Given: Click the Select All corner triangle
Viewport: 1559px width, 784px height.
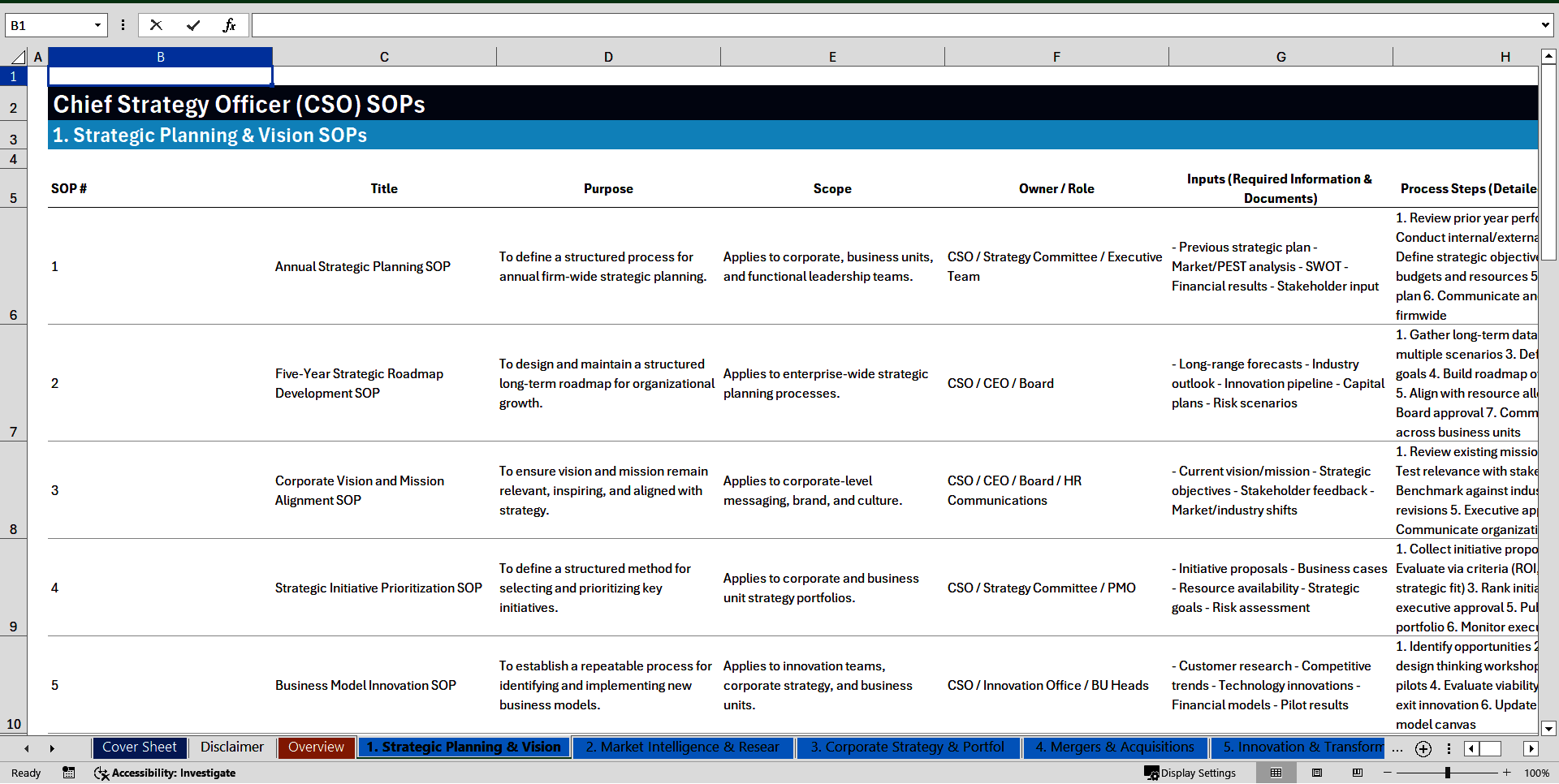Looking at the screenshot, I should 18,57.
